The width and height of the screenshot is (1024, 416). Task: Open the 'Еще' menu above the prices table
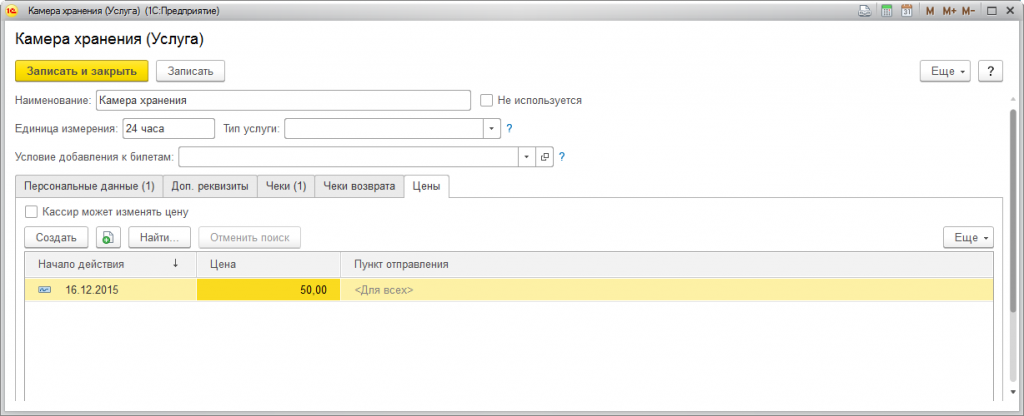click(x=968, y=238)
